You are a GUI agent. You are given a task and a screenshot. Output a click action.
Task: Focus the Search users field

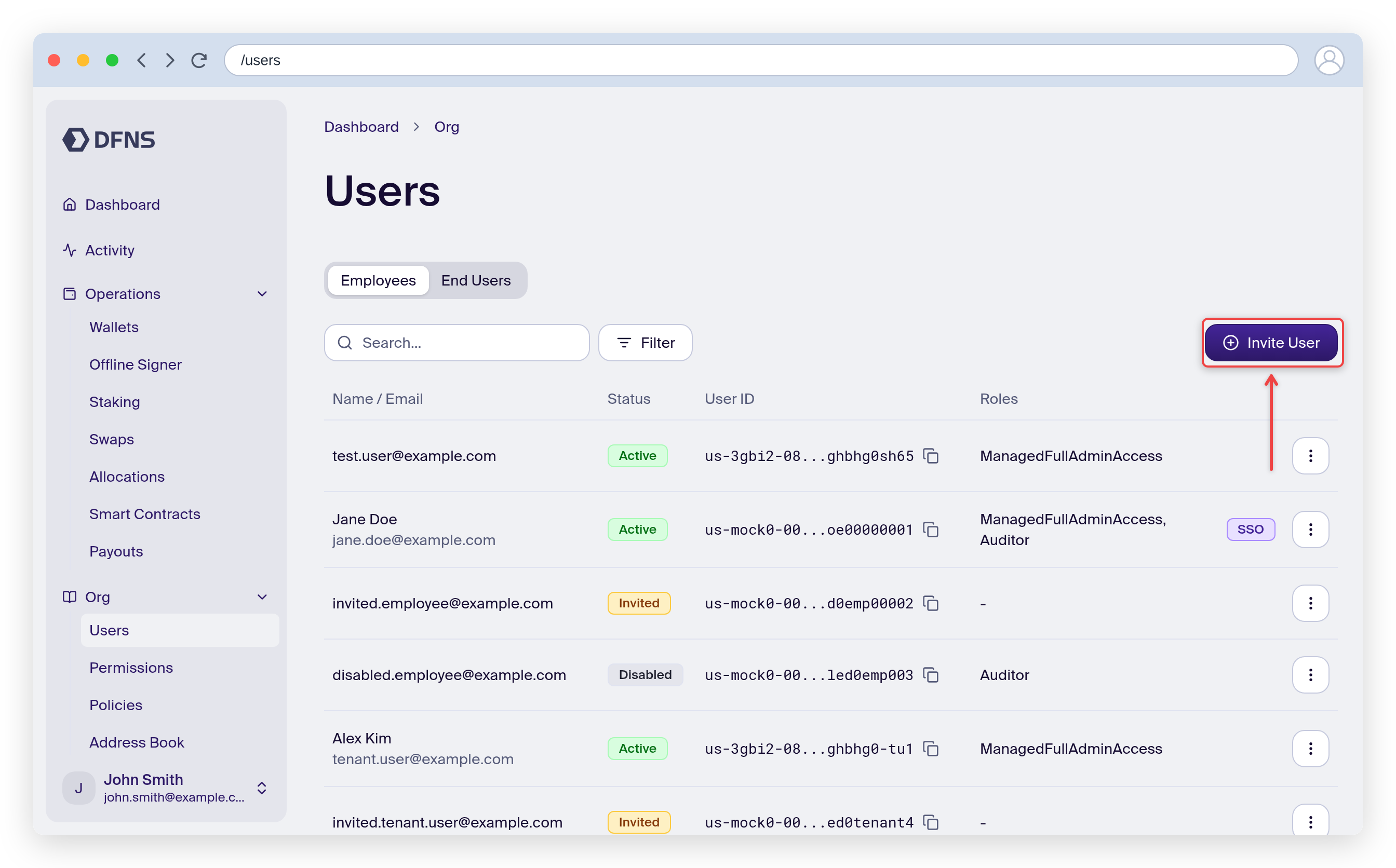coord(457,343)
